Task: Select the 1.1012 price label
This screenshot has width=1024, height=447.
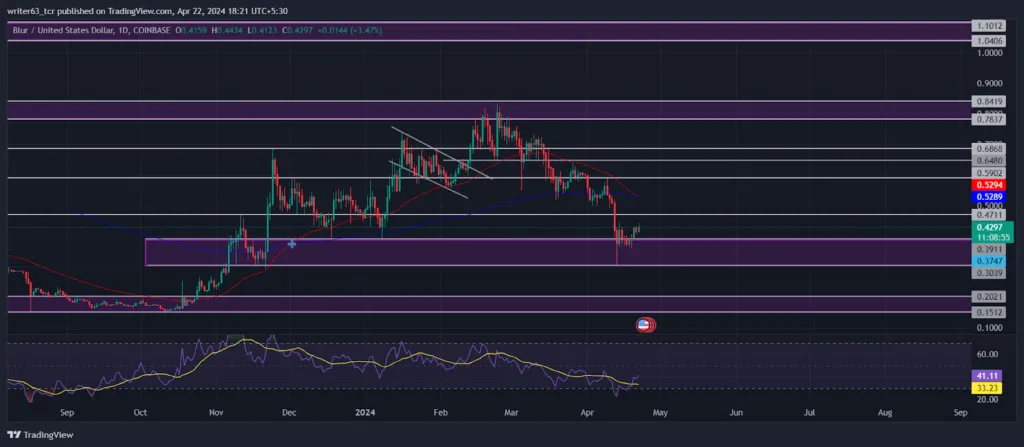Action: coord(987,26)
